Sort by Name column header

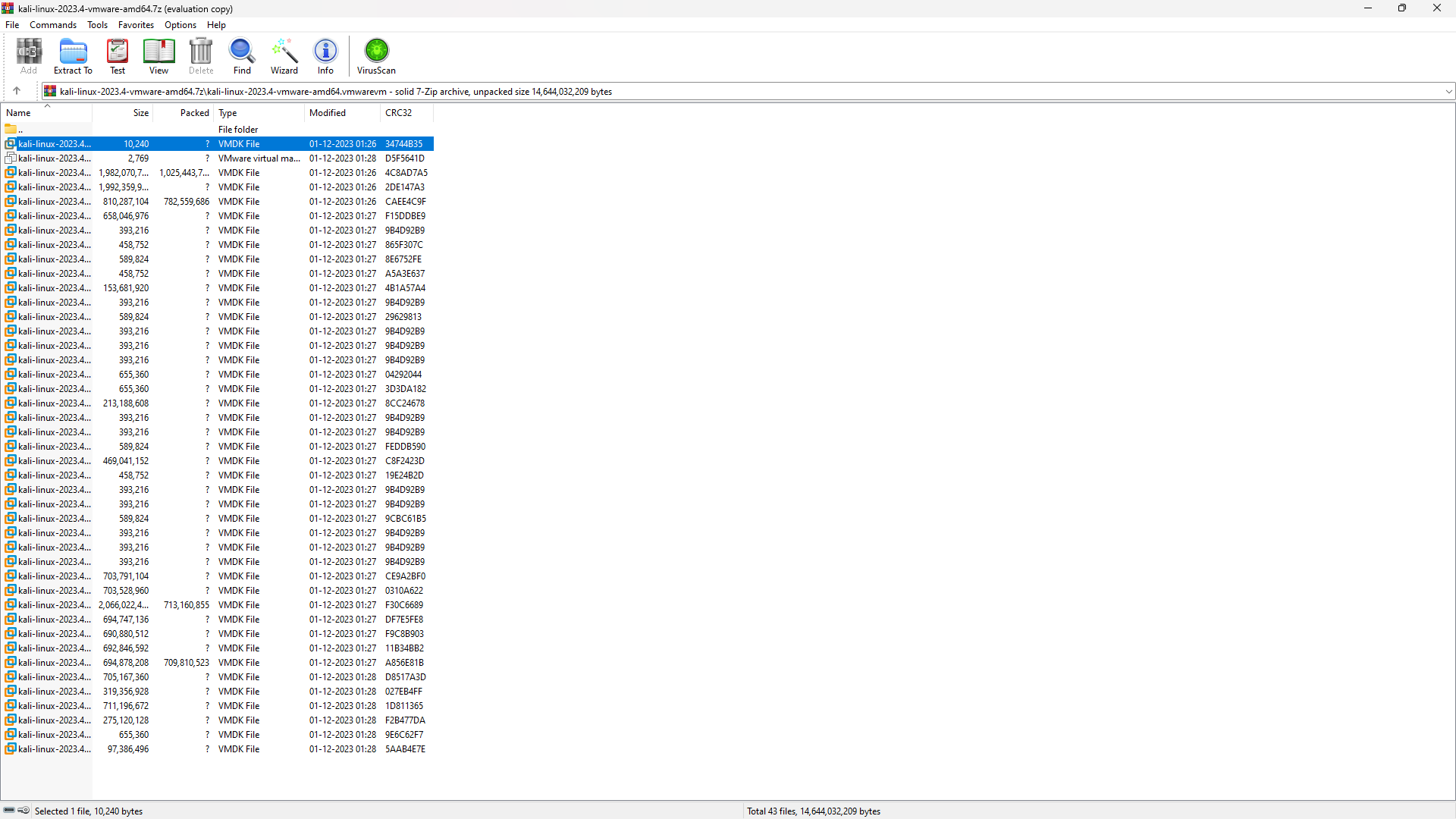click(46, 113)
